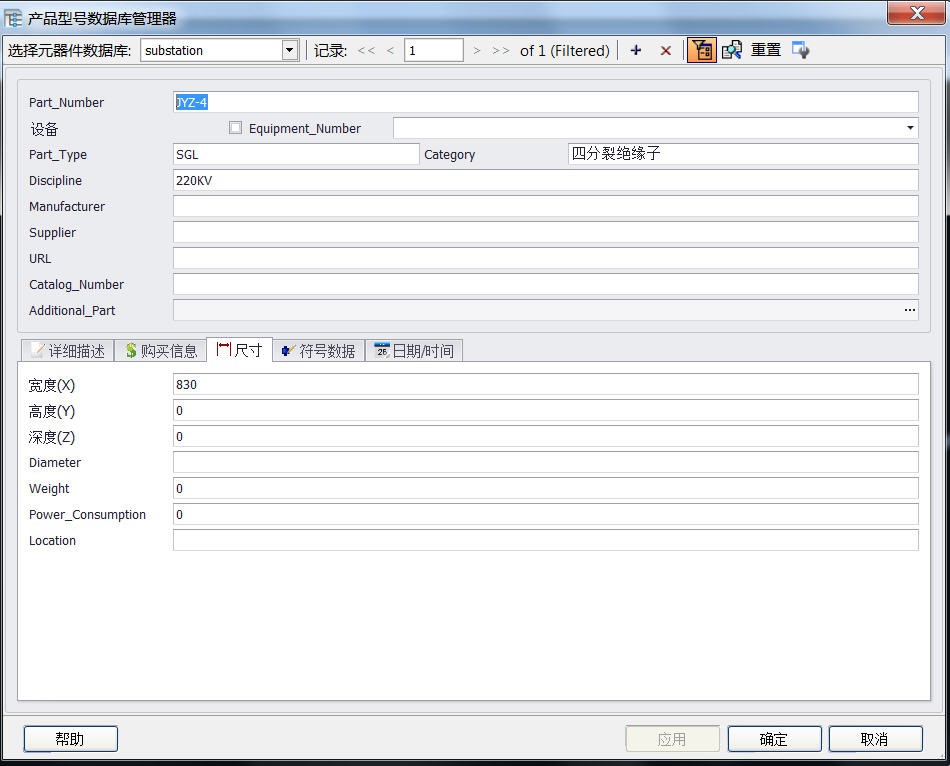Screen dimensions: 950x766
Task: Switch to the 详细描述 tab
Action: (x=68, y=350)
